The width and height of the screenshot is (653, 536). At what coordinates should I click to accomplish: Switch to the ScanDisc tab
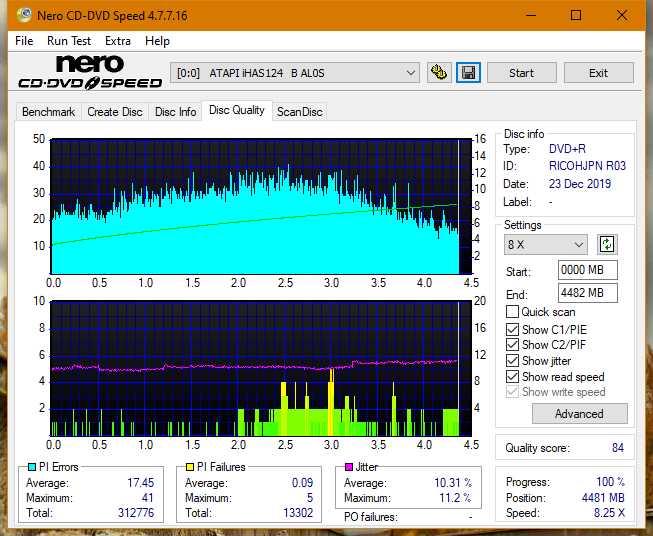(x=299, y=112)
